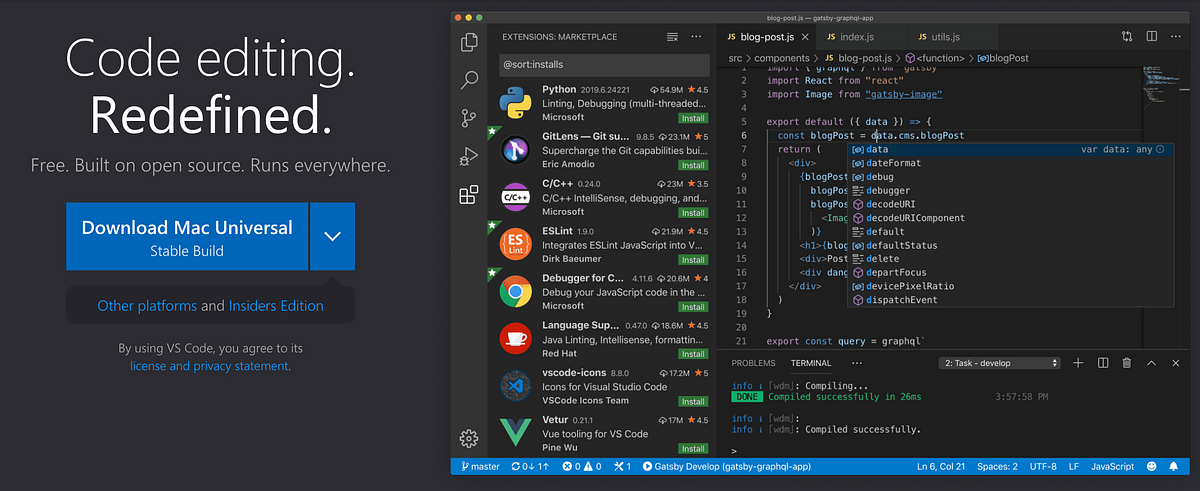Open the panel overflow ellipsis menu
Viewport: 1200px width, 491px height.
click(855, 363)
